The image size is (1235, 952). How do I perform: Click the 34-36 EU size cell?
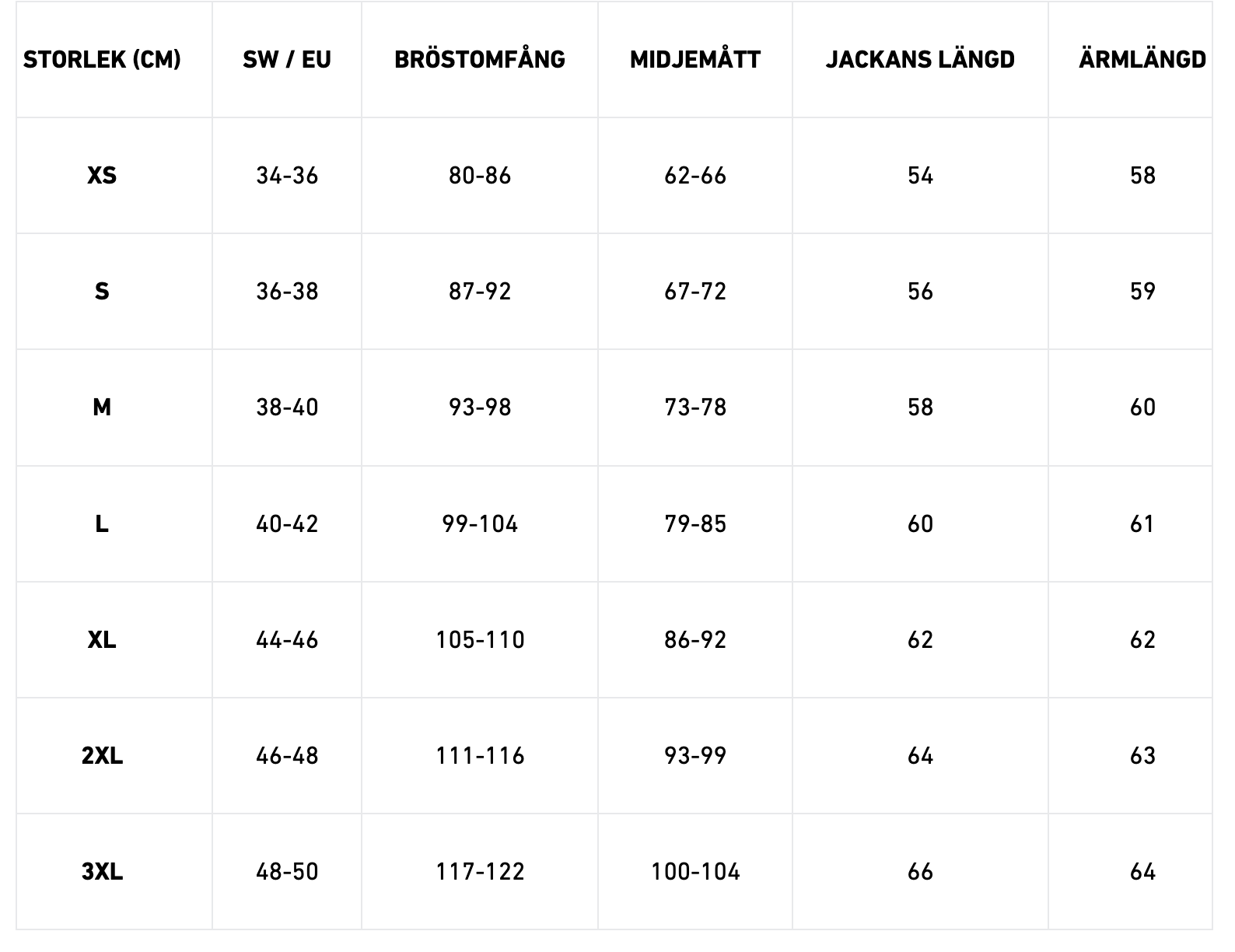(x=287, y=176)
